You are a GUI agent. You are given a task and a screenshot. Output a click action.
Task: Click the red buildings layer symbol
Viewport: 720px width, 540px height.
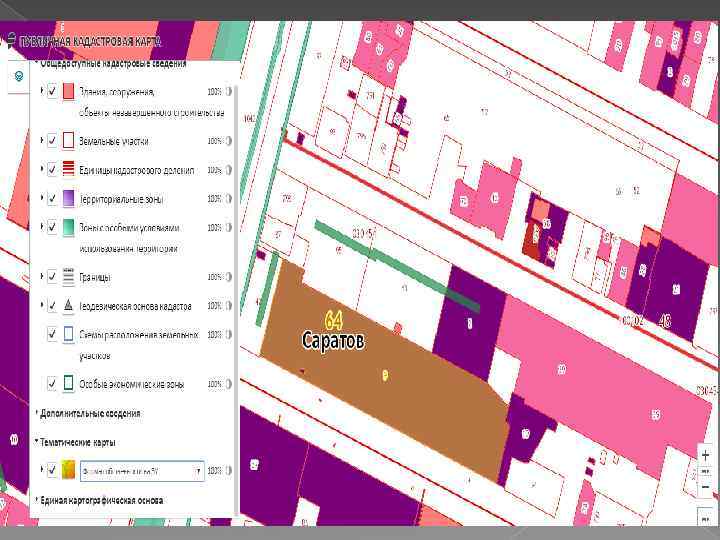point(68,91)
